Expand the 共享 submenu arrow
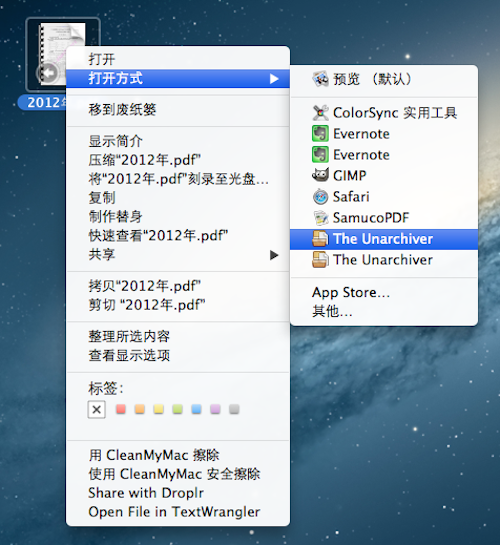The height and width of the screenshot is (545, 500). pyautogui.click(x=274, y=255)
